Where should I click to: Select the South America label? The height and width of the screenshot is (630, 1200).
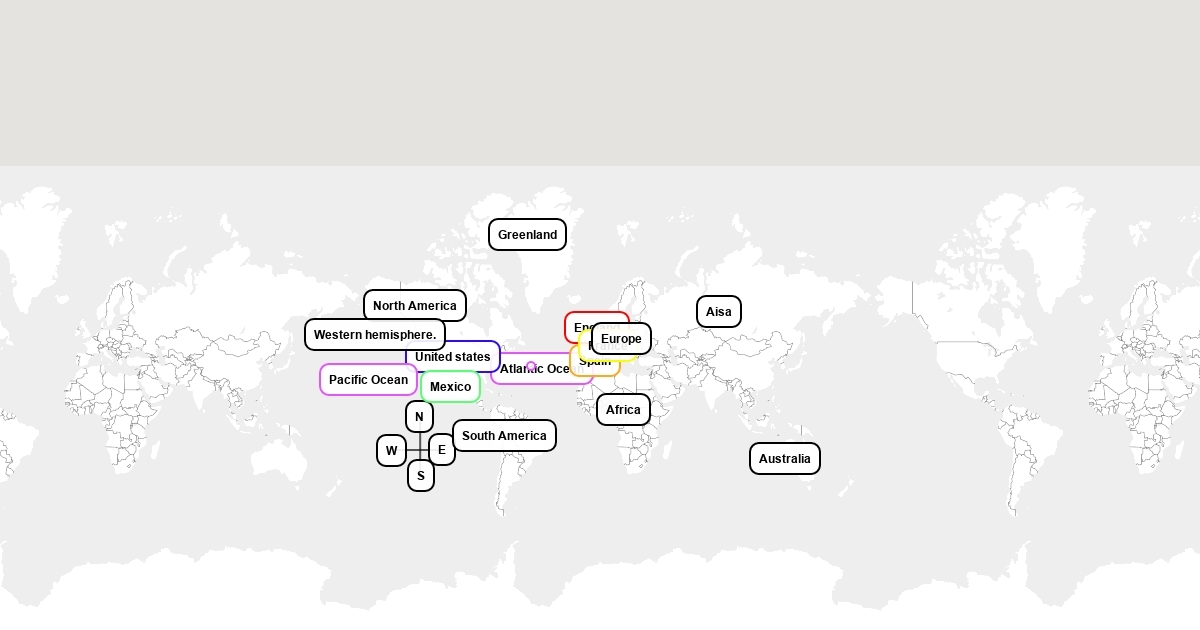coord(505,436)
